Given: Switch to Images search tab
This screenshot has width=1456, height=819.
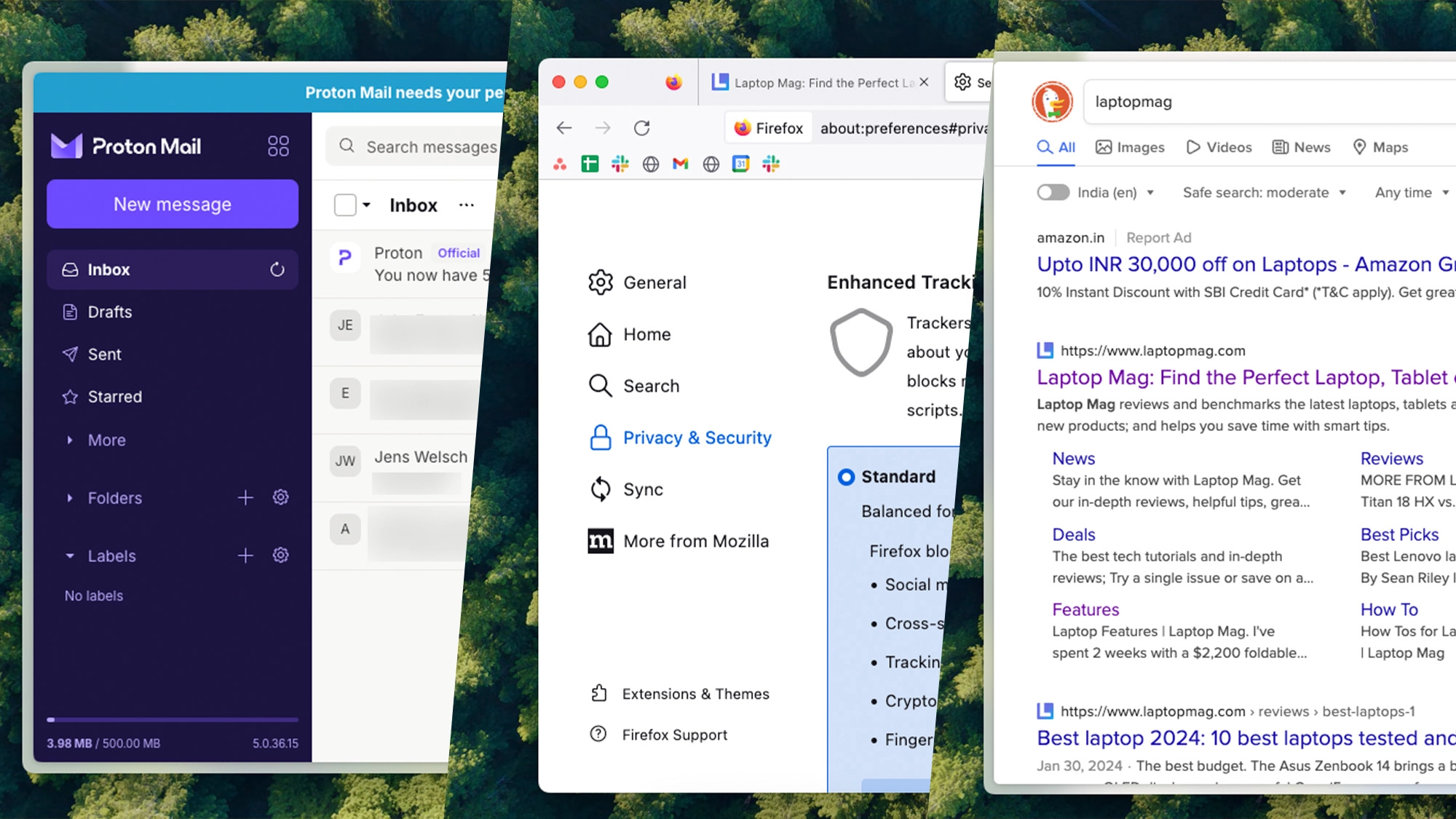Looking at the screenshot, I should (x=1130, y=147).
